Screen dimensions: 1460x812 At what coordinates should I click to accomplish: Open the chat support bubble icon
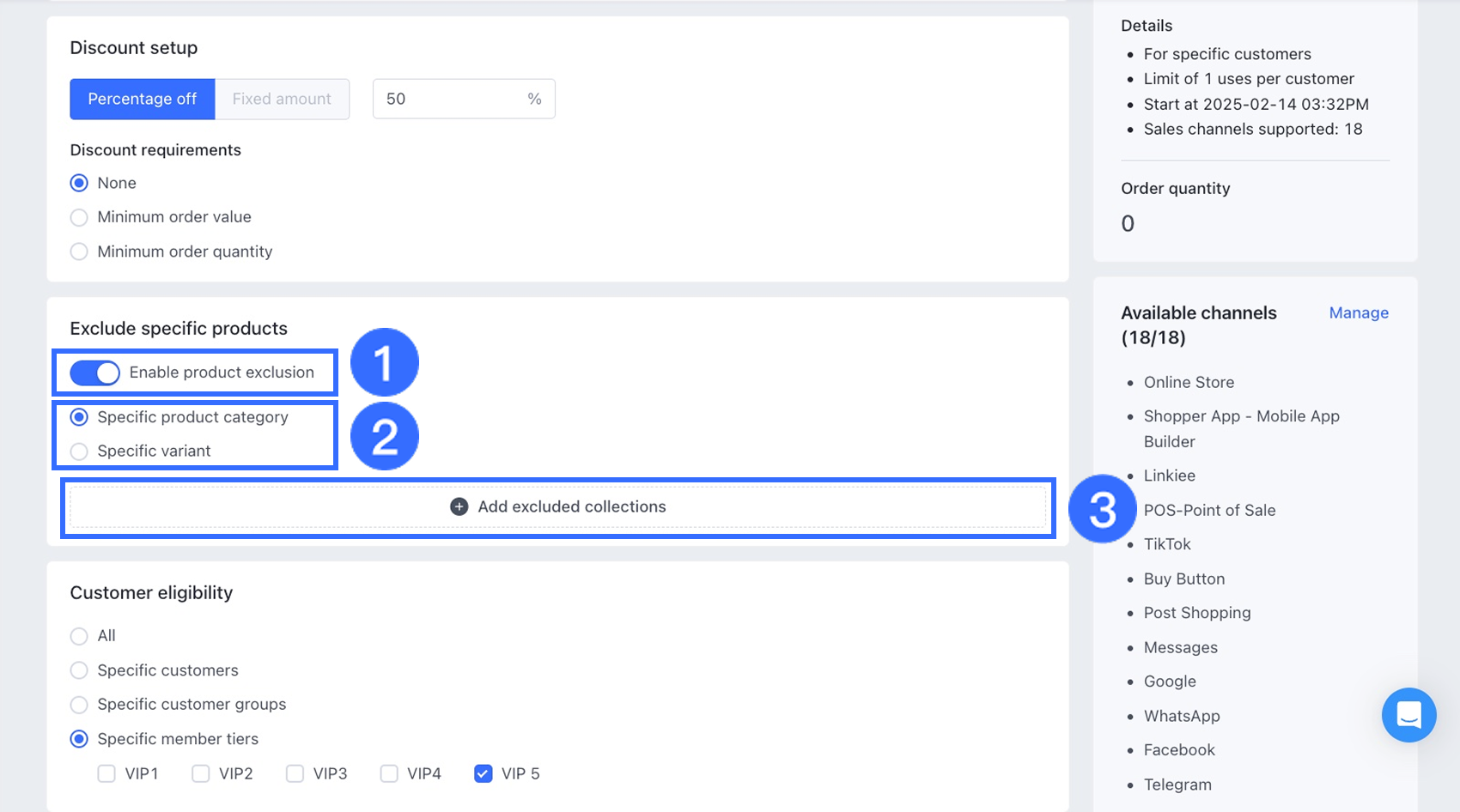click(x=1408, y=715)
